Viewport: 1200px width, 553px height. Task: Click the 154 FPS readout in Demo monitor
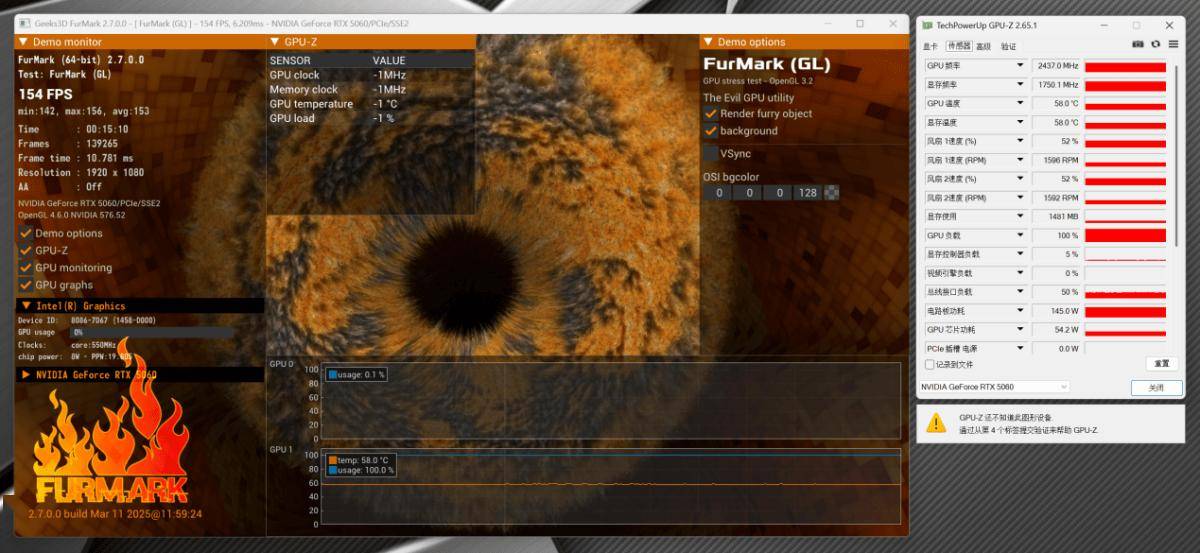coord(47,94)
